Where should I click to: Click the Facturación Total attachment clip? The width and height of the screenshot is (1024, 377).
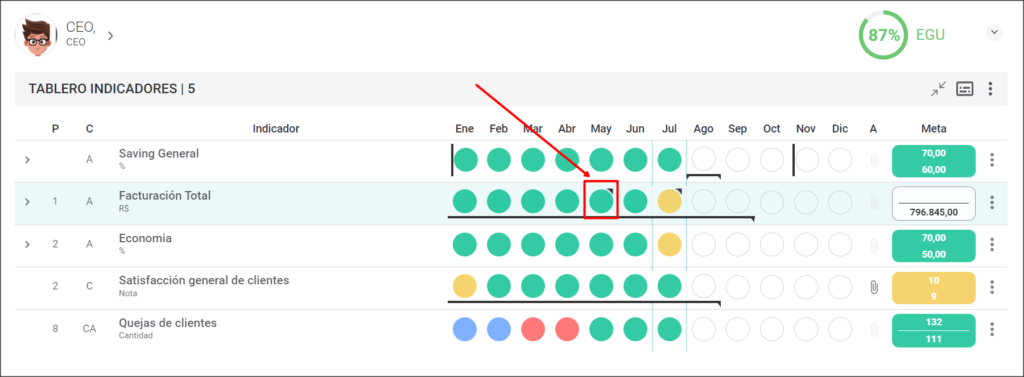(874, 203)
